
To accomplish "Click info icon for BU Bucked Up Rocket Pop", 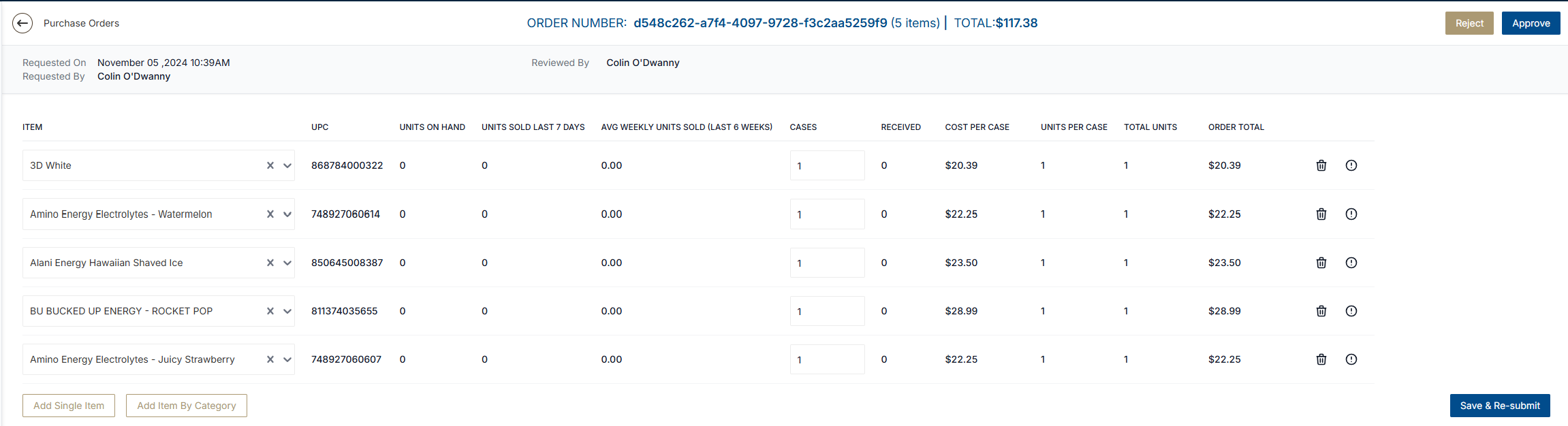I will pyautogui.click(x=1351, y=311).
